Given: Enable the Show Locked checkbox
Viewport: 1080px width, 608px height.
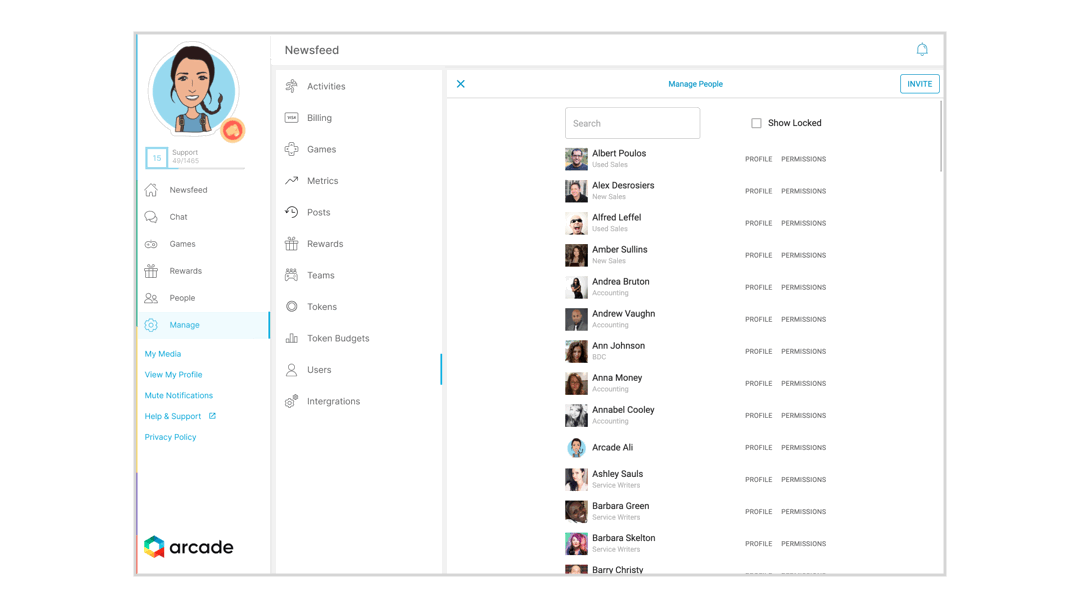Looking at the screenshot, I should [x=756, y=123].
